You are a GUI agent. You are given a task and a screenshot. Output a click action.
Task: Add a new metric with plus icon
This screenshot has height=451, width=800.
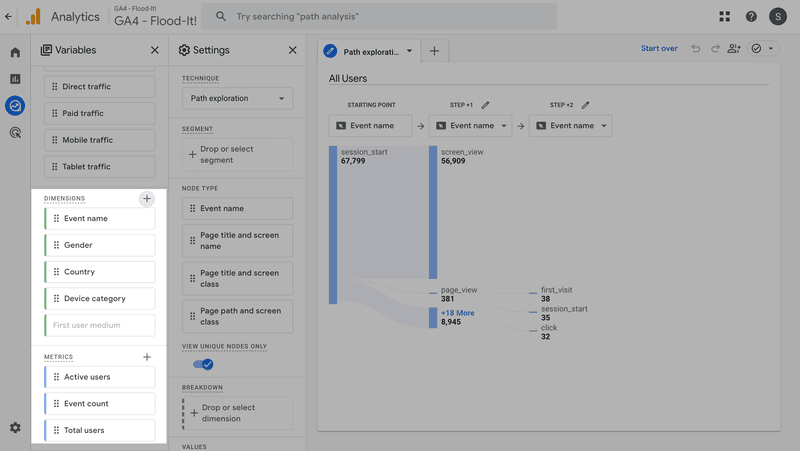tap(147, 357)
